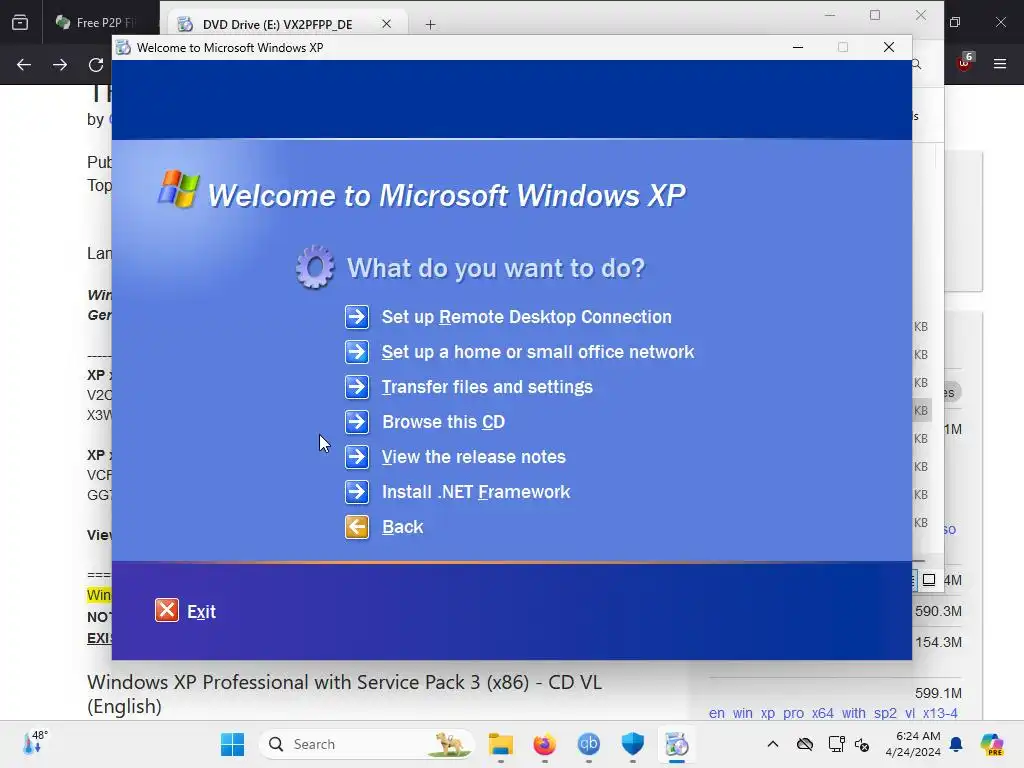Show hidden system tray icons
The width and height of the screenshot is (1024, 768).
773,744
